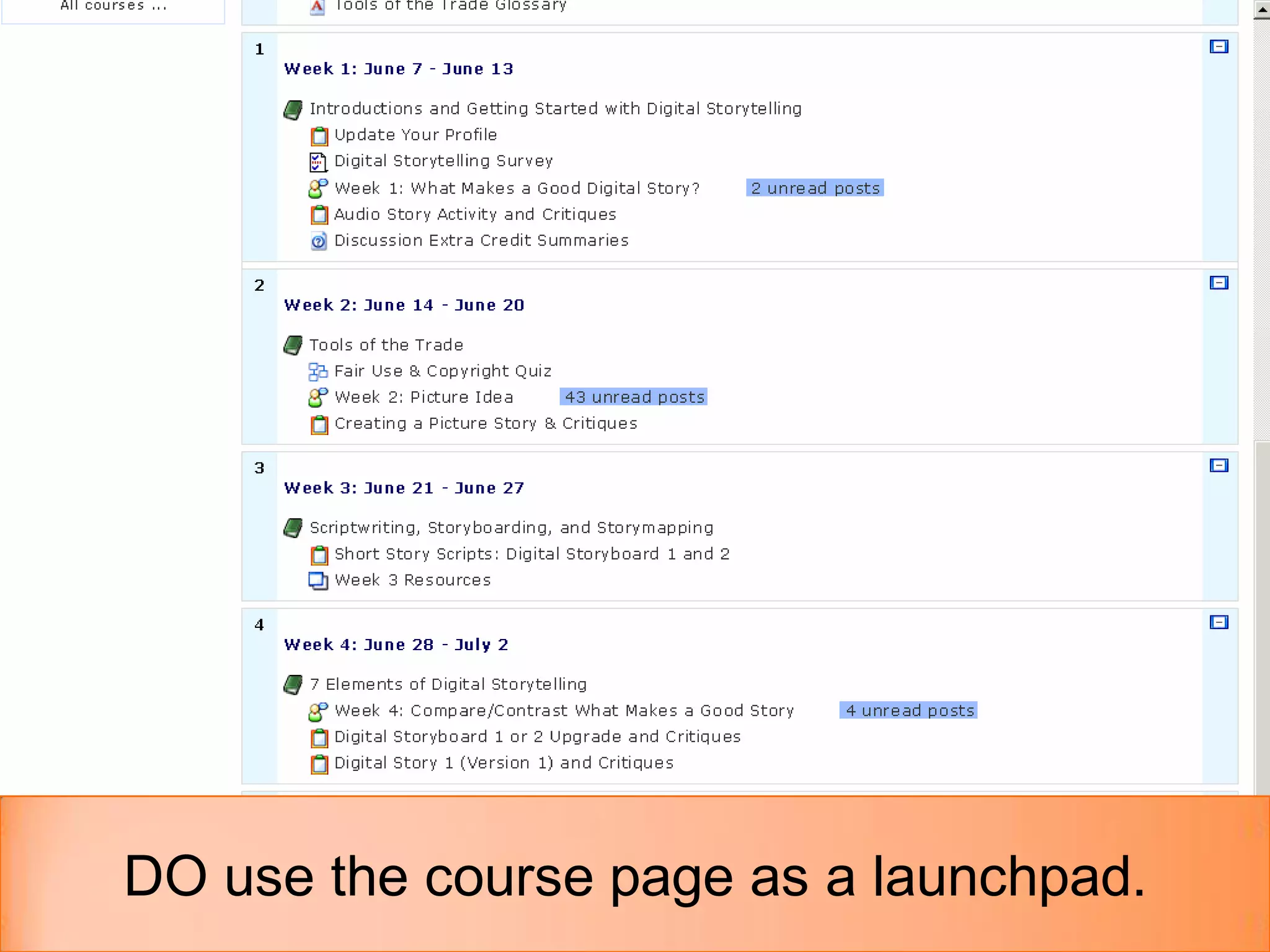The height and width of the screenshot is (952, 1270).
Task: Open Week 4: Compare/Contrast What Makes a Good Story
Action: [x=564, y=711]
